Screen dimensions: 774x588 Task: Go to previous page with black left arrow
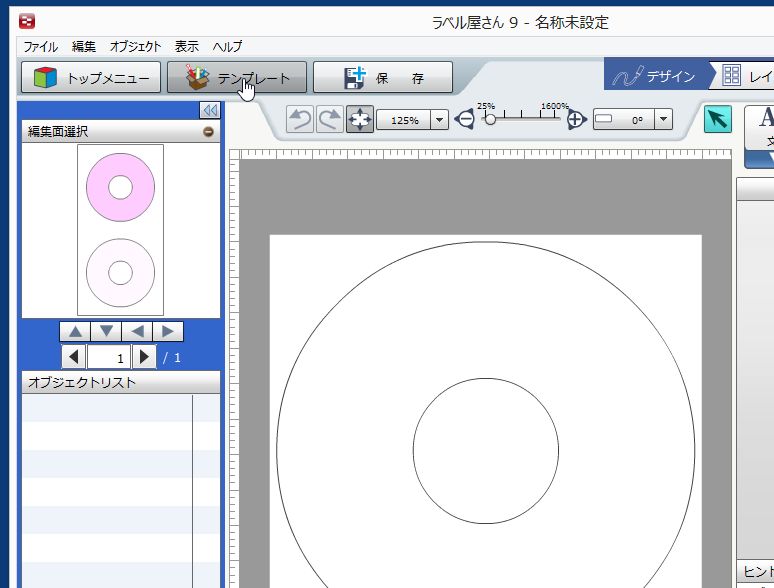pyautogui.click(x=74, y=357)
